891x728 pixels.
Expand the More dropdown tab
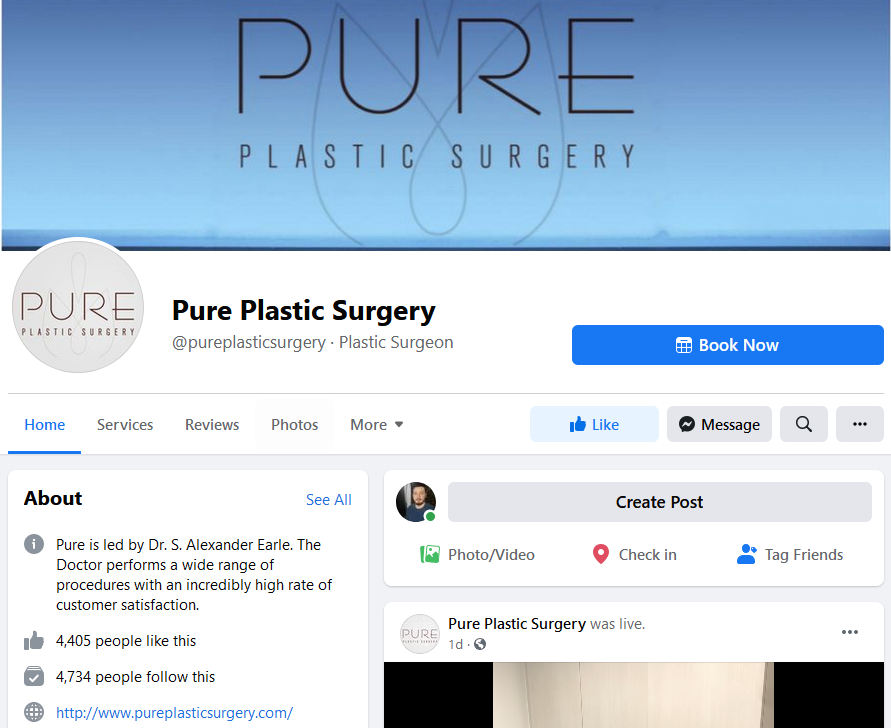[377, 425]
